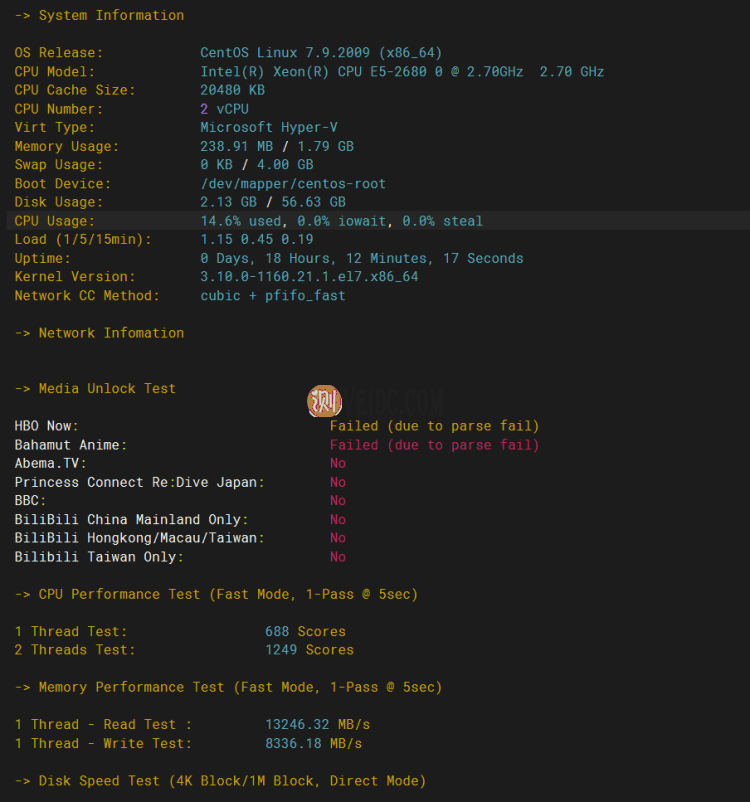
Task: Click the Uptime label
Action: 42,258
